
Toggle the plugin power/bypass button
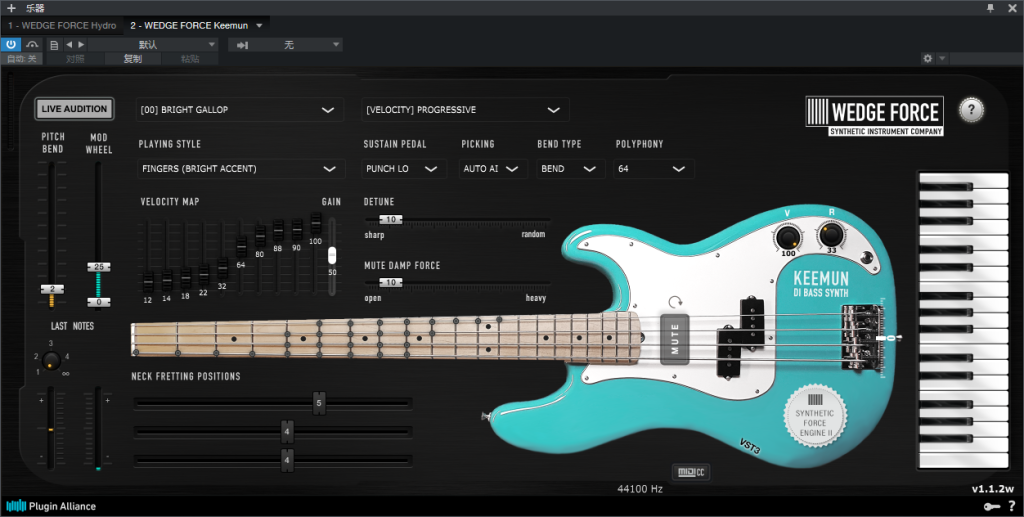[11, 45]
